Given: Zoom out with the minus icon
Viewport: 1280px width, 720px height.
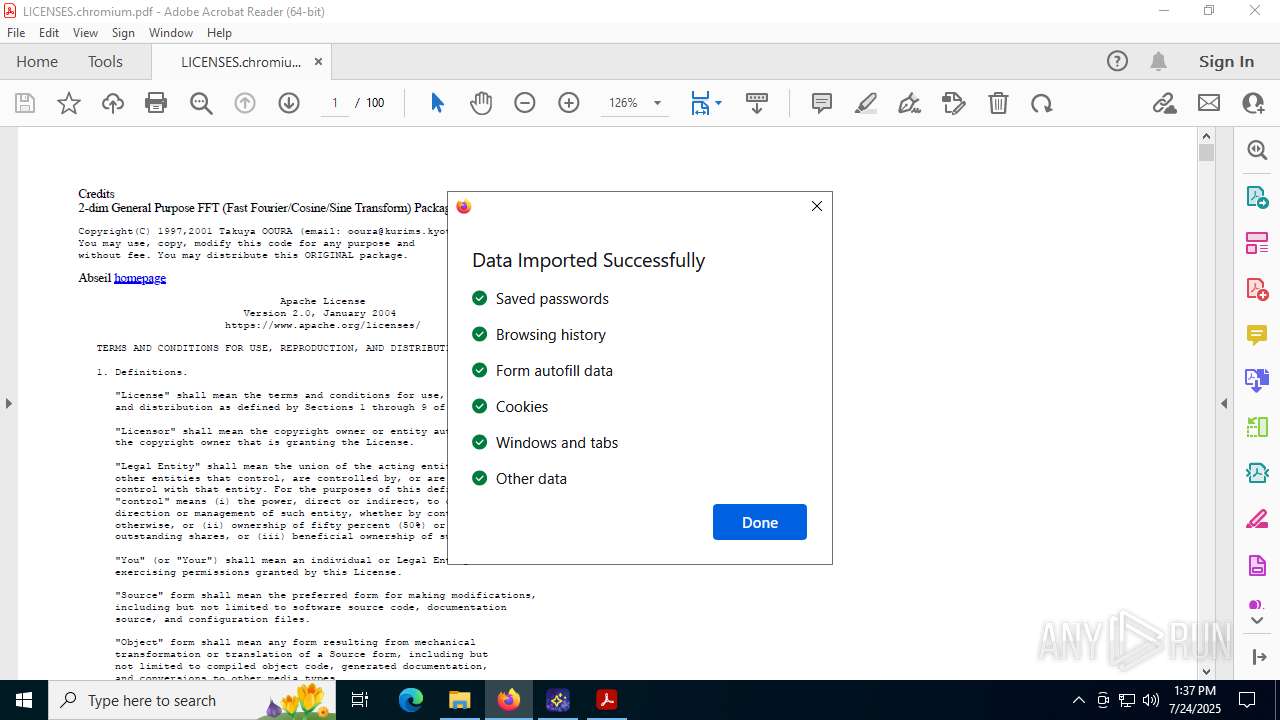Looking at the screenshot, I should (x=525, y=103).
